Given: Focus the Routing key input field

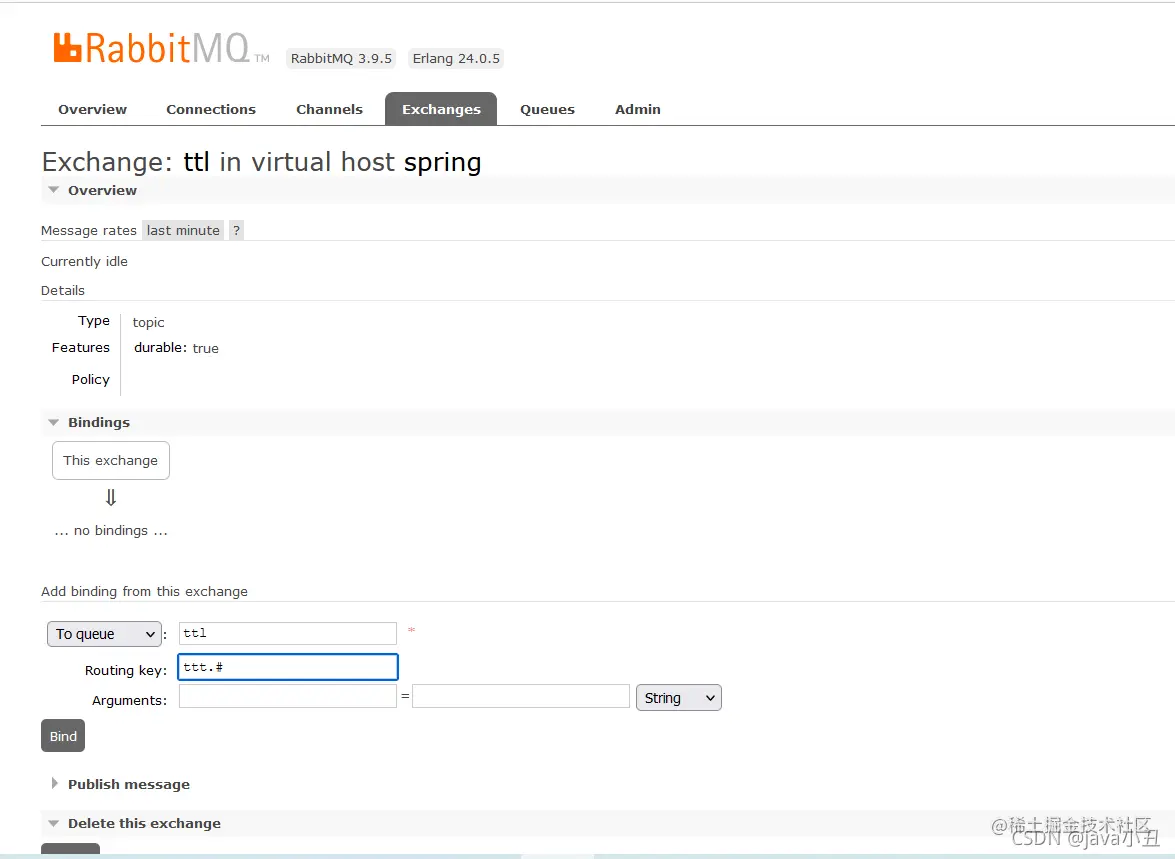Looking at the screenshot, I should coord(288,667).
